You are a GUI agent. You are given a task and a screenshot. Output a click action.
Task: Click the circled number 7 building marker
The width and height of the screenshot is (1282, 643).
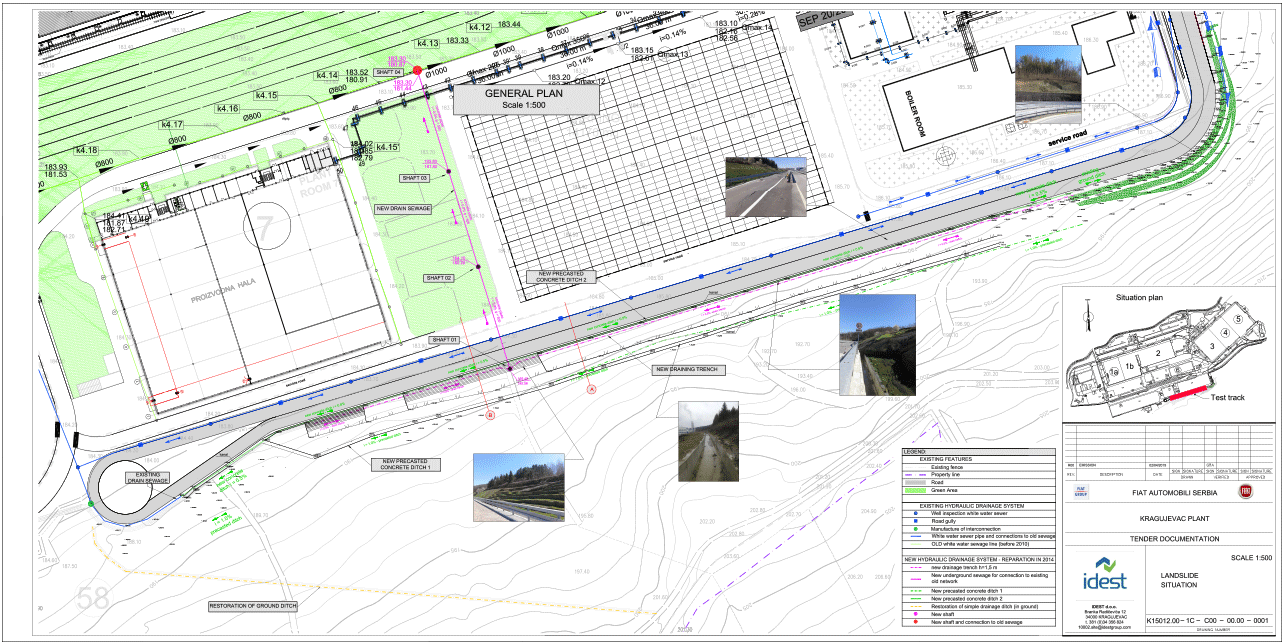264,222
